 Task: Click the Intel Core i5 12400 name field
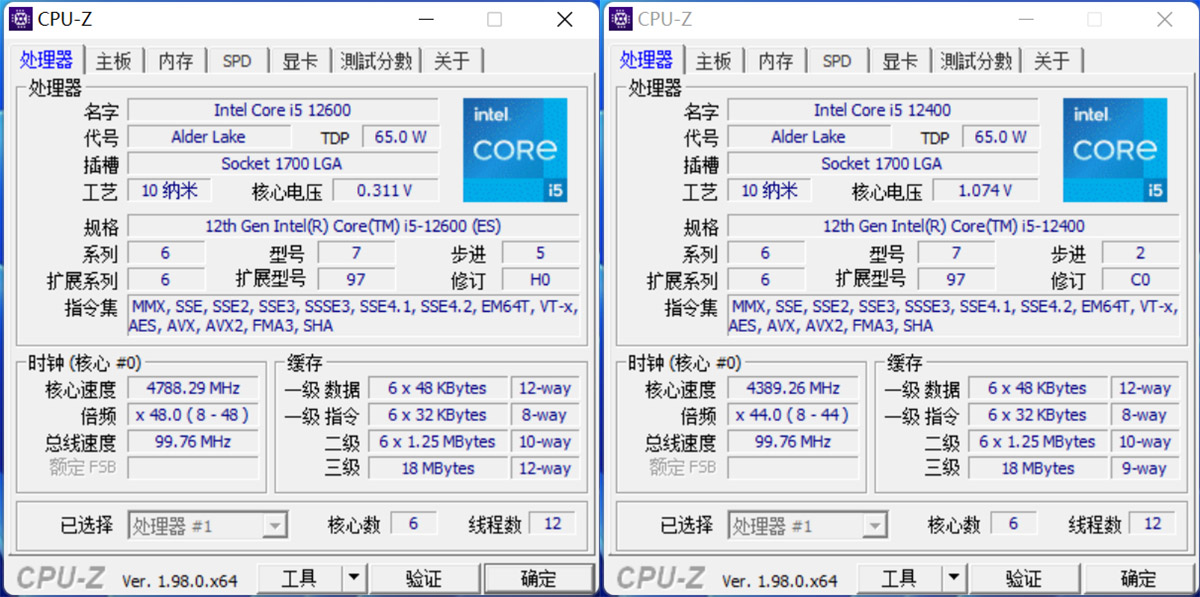[x=883, y=110]
